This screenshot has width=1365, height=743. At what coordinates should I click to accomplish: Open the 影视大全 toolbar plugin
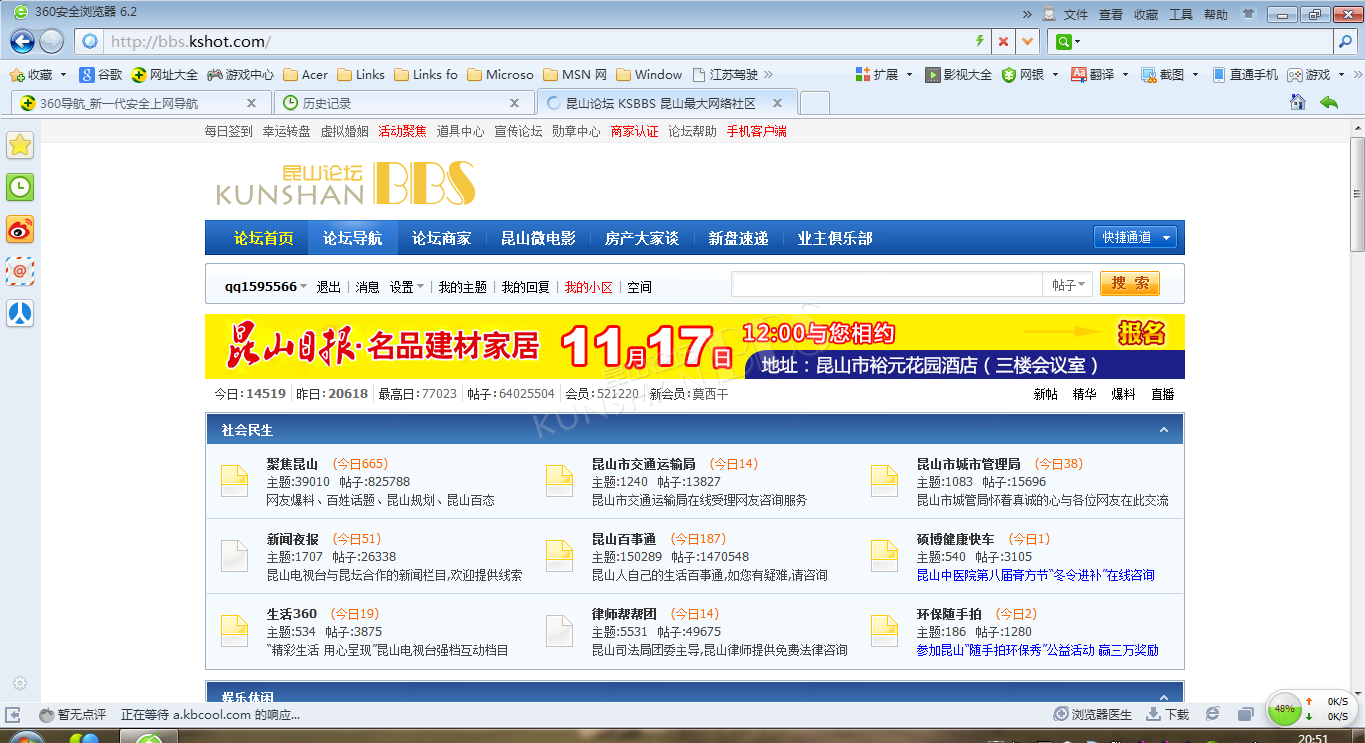[959, 75]
